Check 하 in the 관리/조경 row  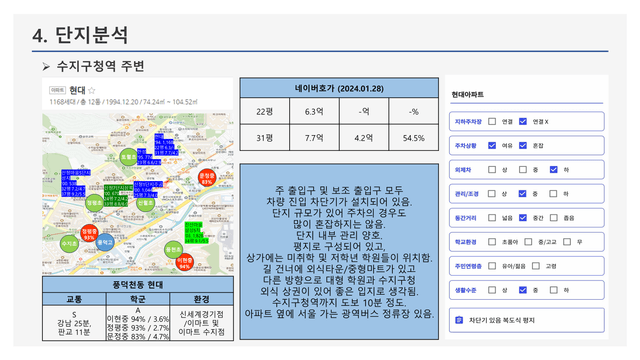tap(553, 193)
